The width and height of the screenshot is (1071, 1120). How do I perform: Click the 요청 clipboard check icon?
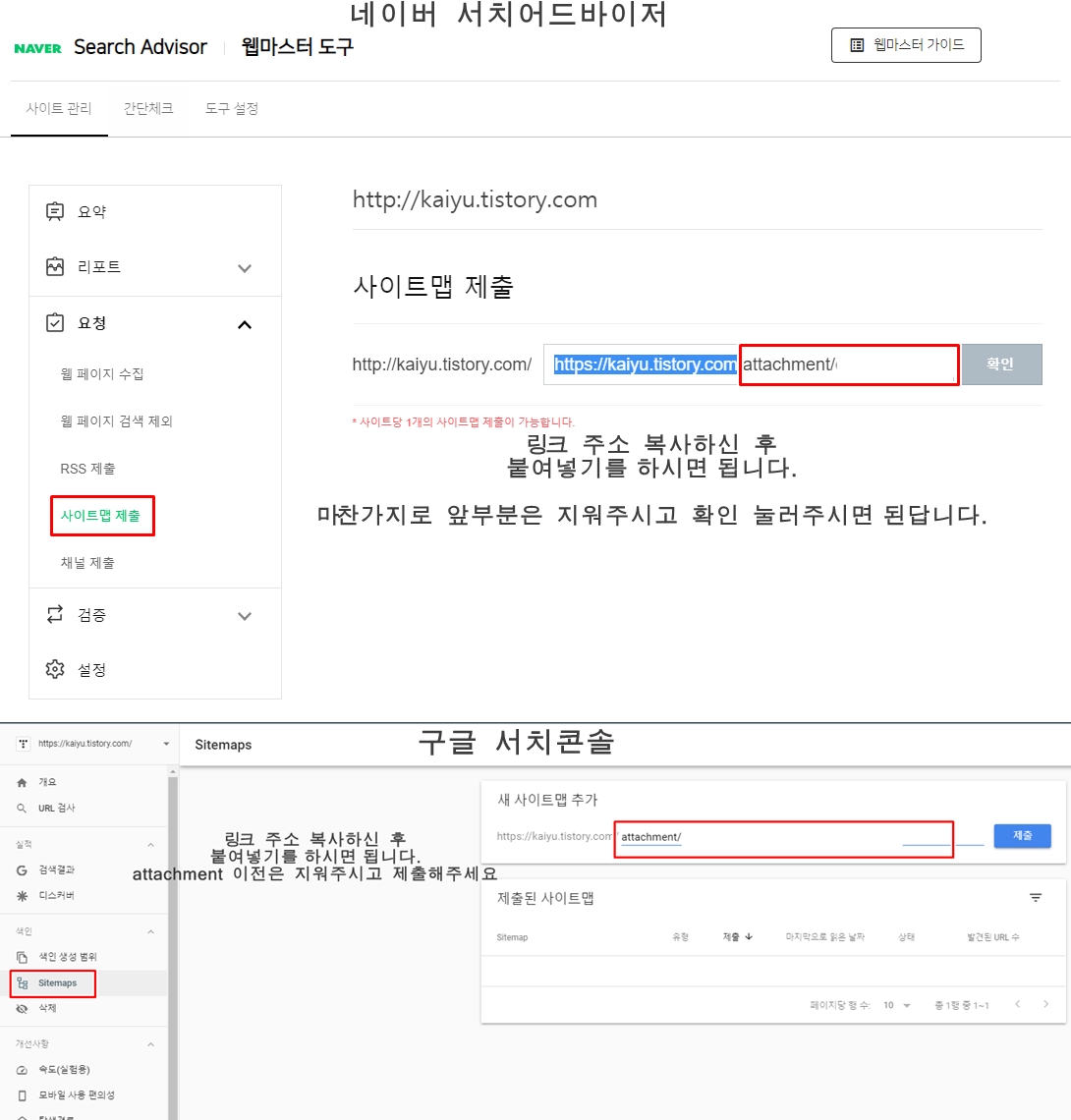click(x=55, y=323)
